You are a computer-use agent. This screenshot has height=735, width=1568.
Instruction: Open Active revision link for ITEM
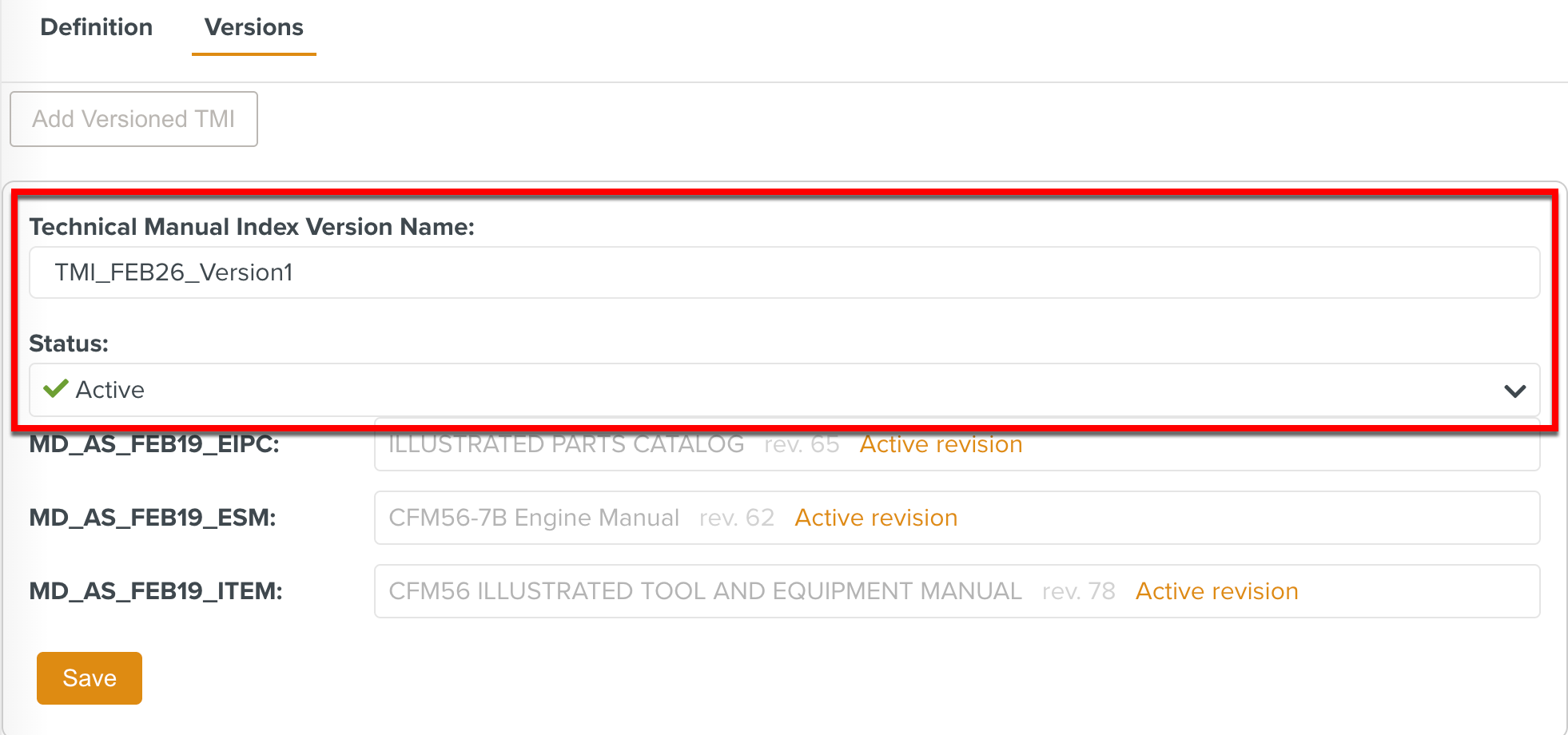pos(1216,591)
